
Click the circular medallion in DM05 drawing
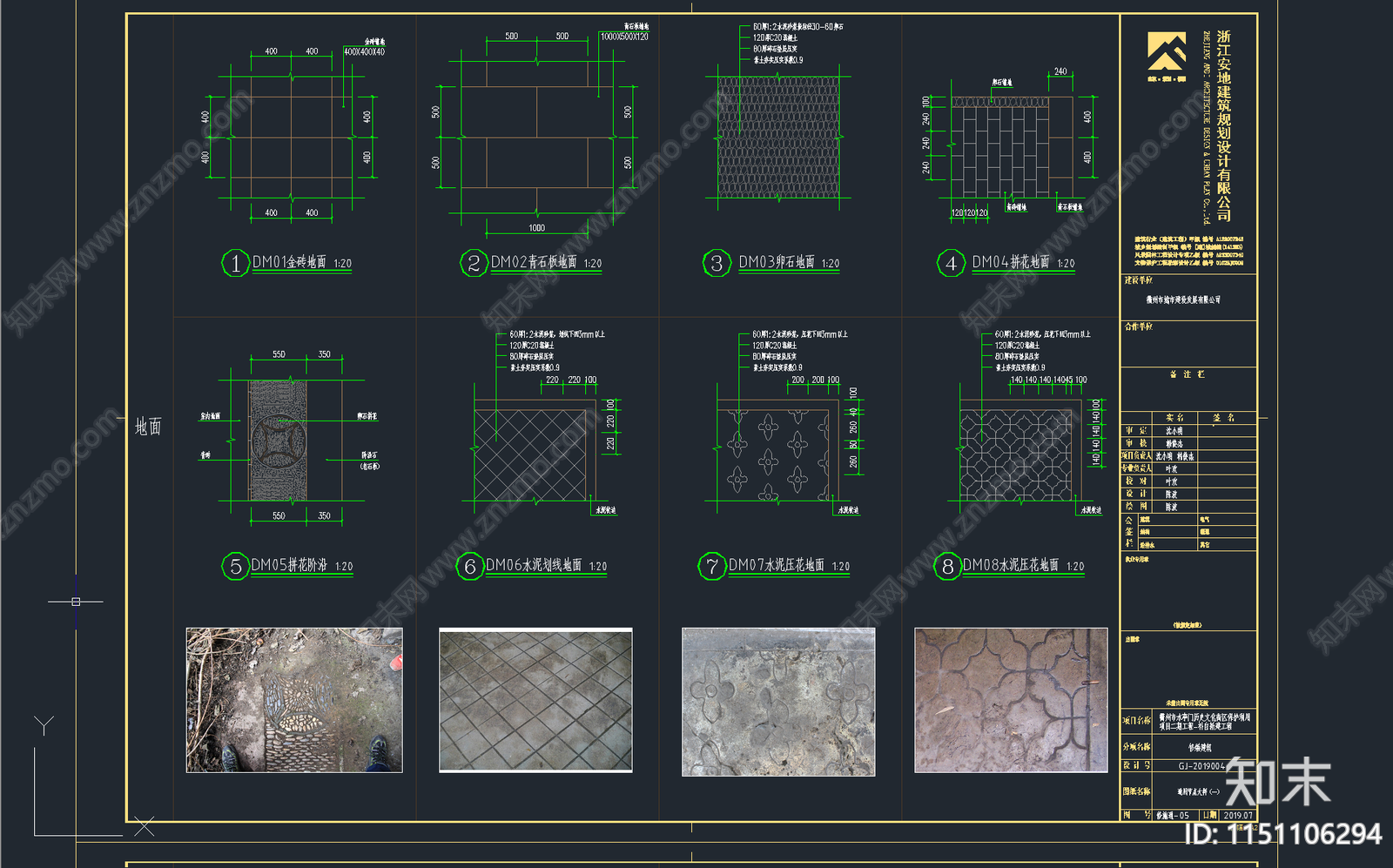click(278, 441)
